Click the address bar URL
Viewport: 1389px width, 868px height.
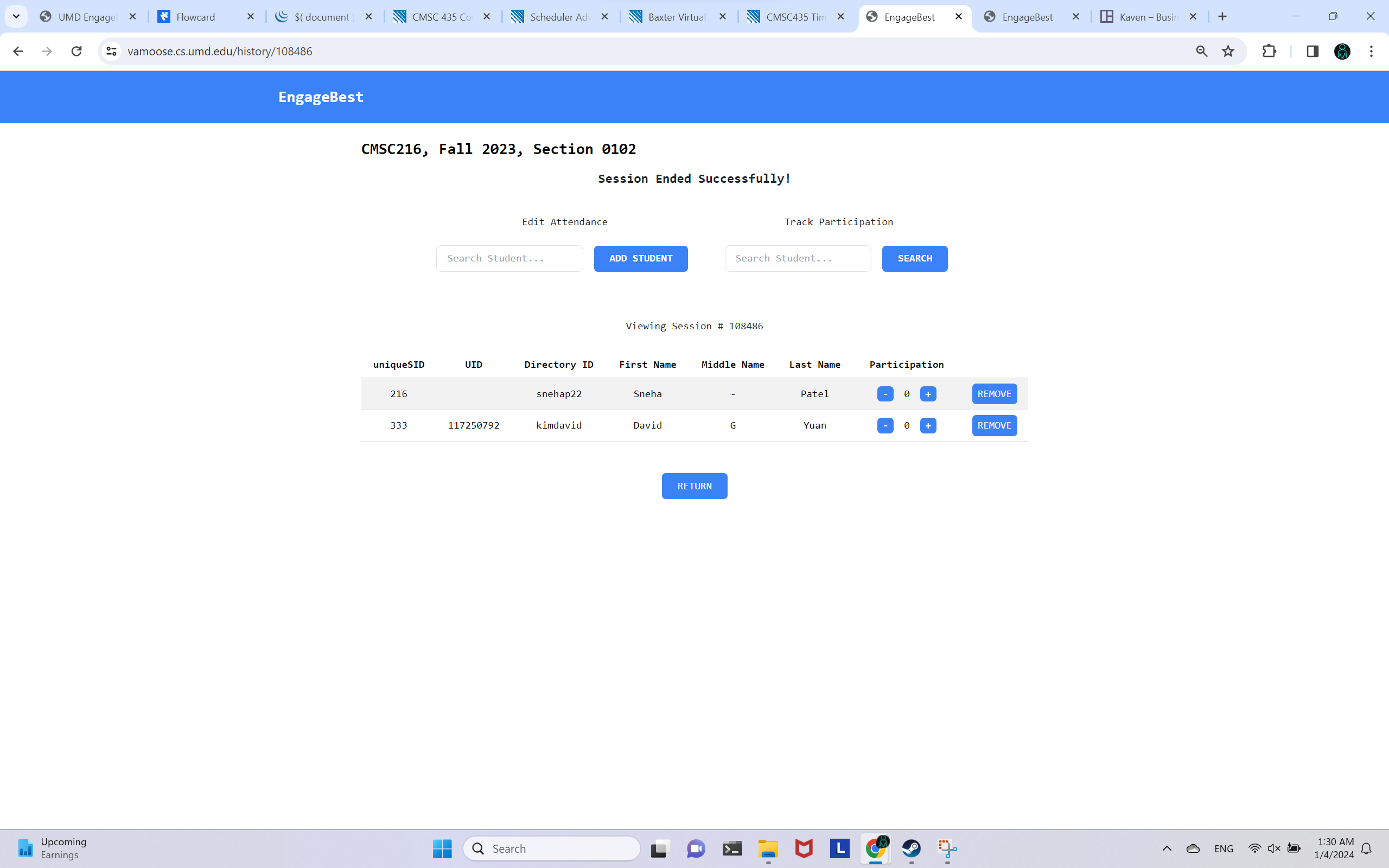point(220,52)
